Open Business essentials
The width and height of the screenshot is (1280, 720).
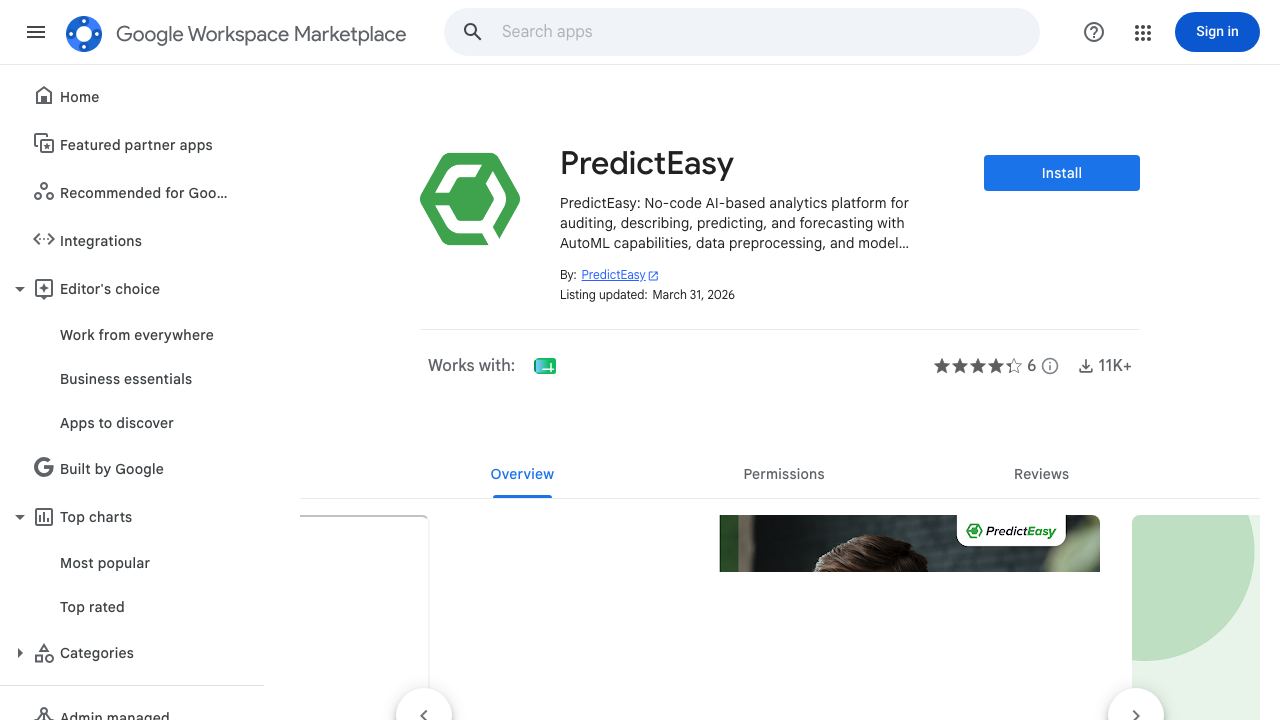click(126, 379)
